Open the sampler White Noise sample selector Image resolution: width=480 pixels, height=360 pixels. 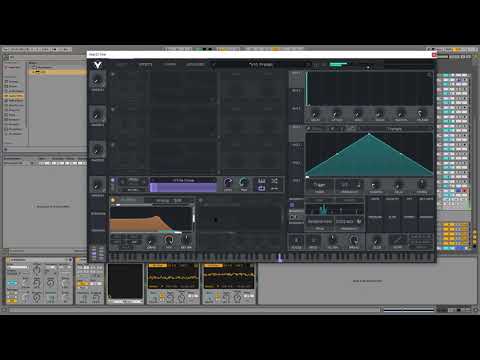coord(183,180)
